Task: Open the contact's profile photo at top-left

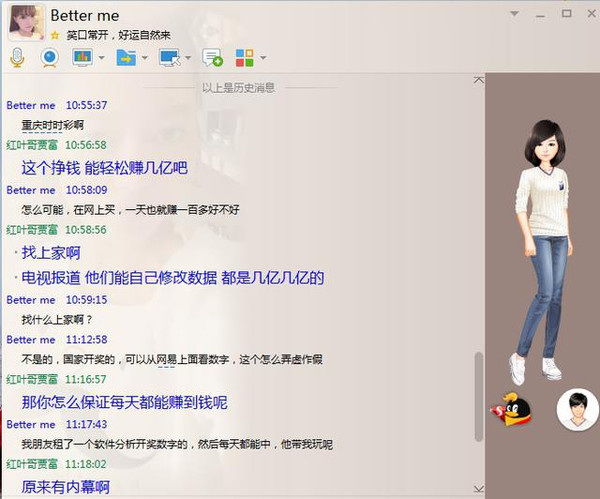Action: (x=25, y=21)
